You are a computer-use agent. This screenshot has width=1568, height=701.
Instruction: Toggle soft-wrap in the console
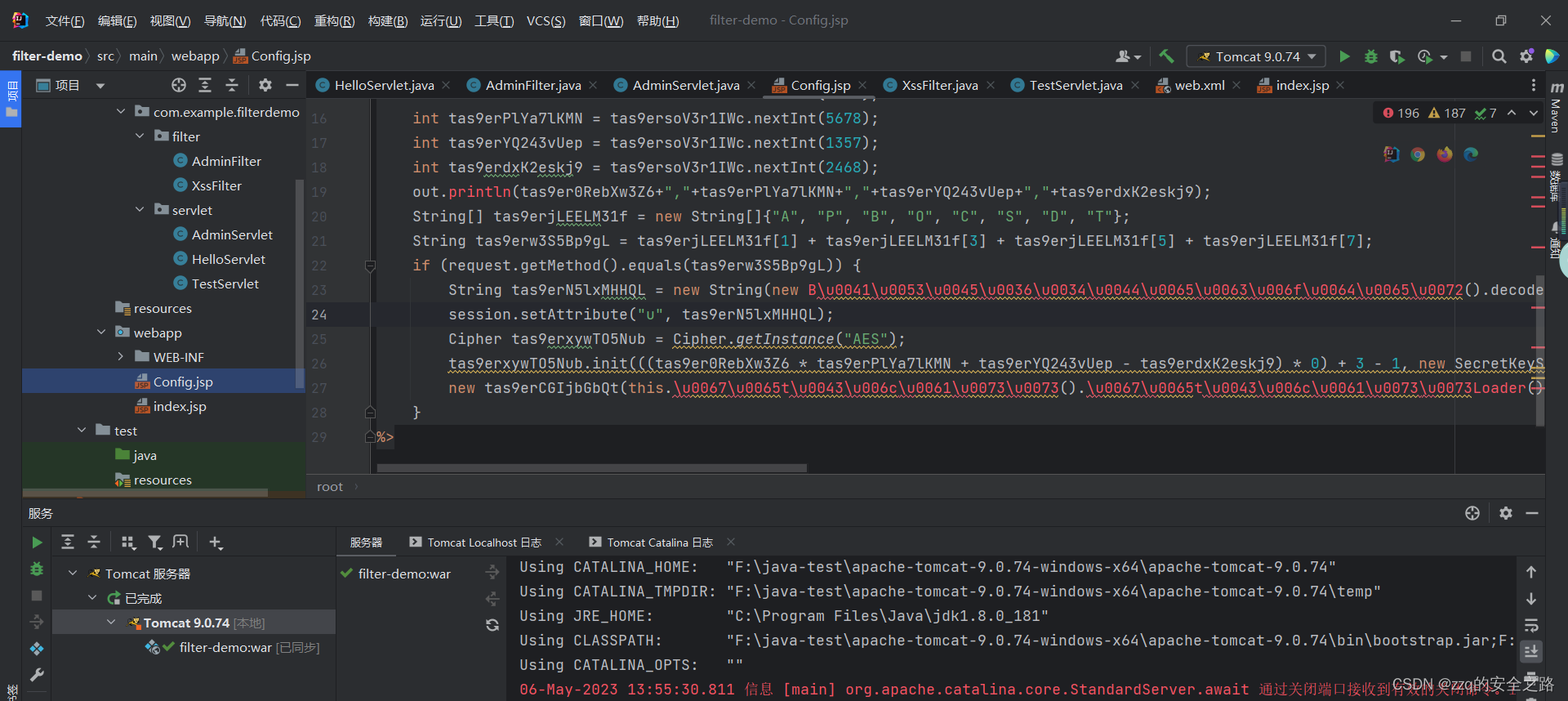pos(1531,625)
